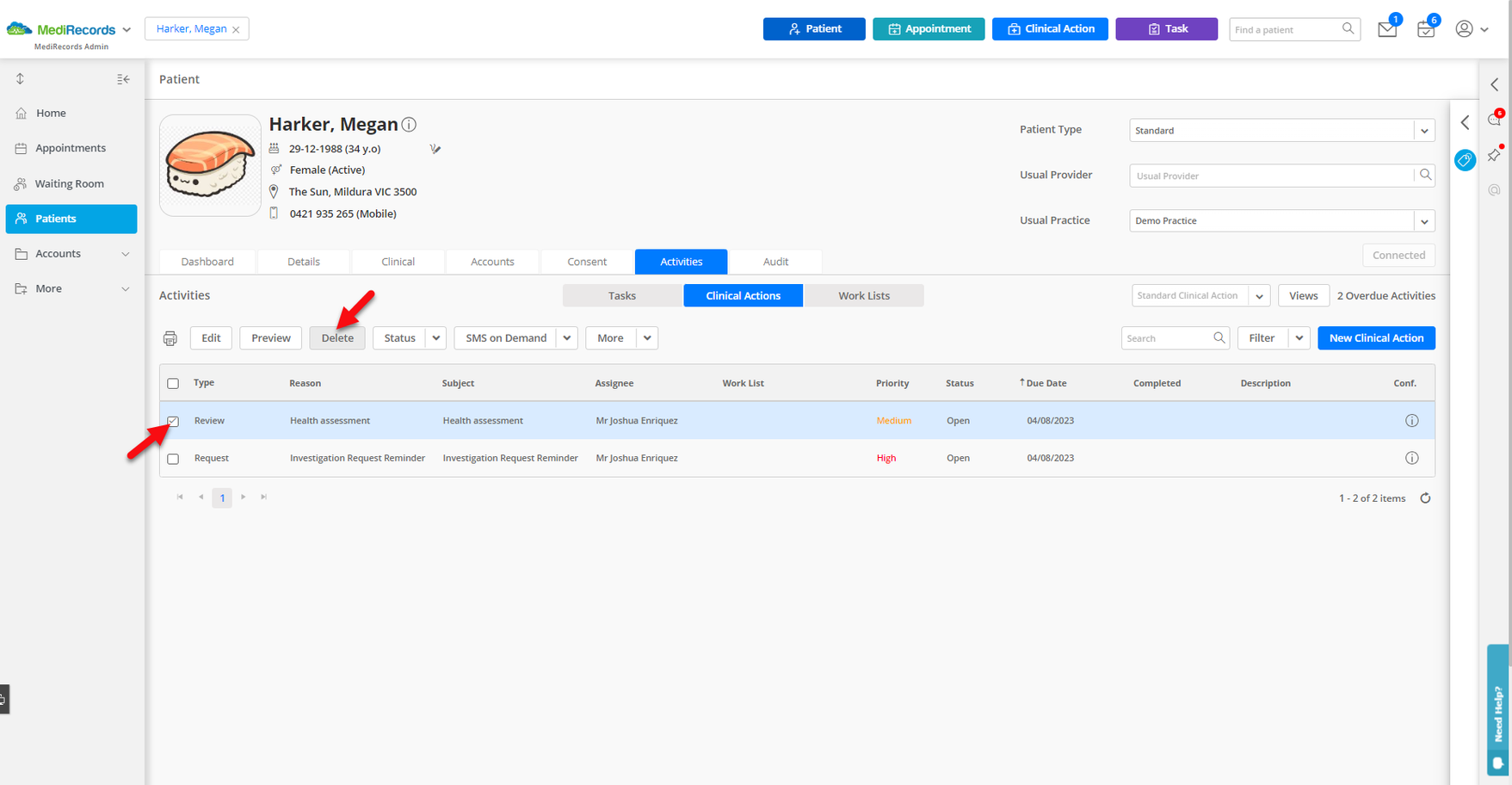Image resolution: width=1512 pixels, height=785 pixels.
Task: Go to the next page of results
Action: coord(244,497)
